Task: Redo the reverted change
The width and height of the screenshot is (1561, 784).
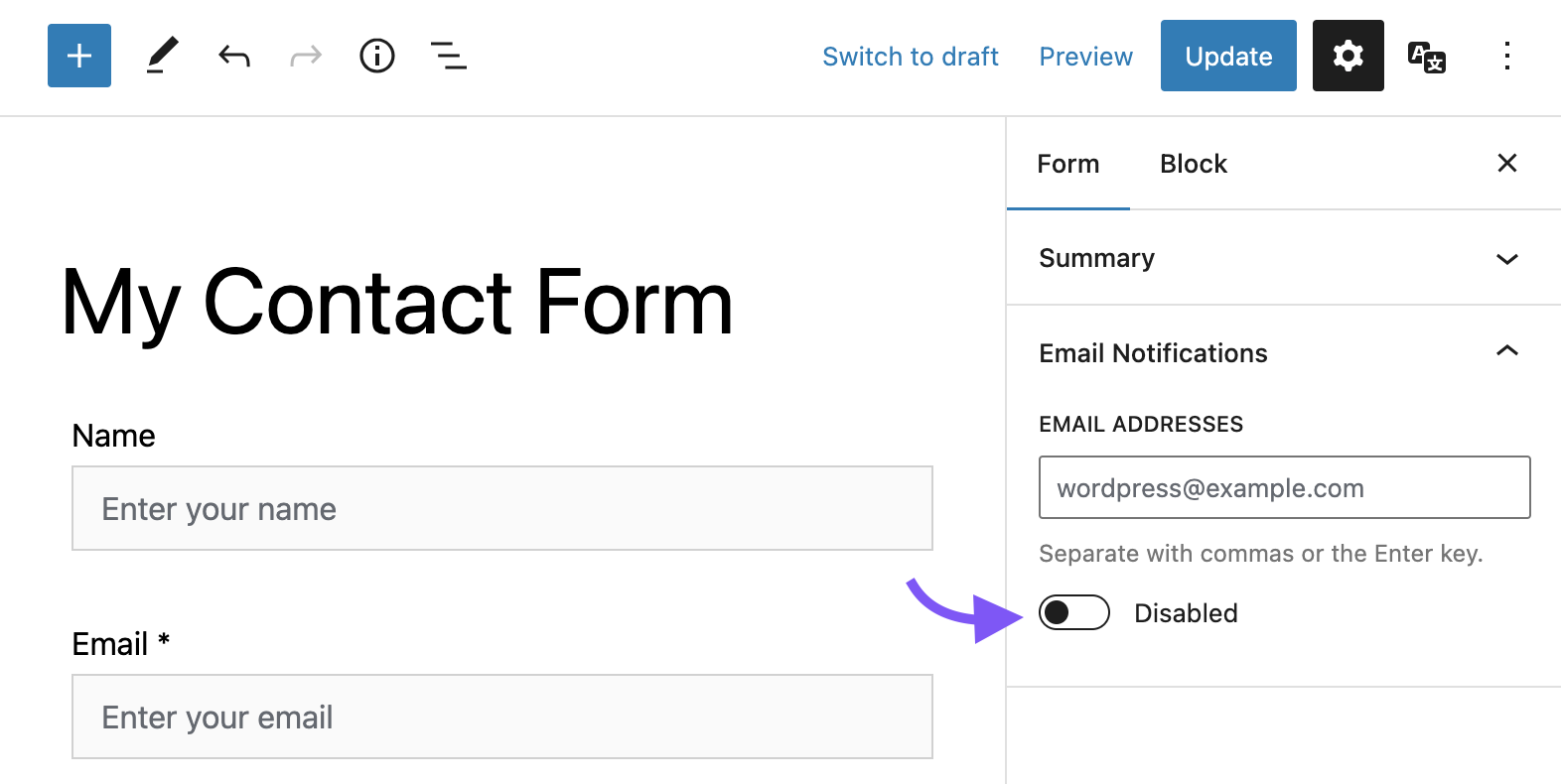Action: [x=306, y=56]
